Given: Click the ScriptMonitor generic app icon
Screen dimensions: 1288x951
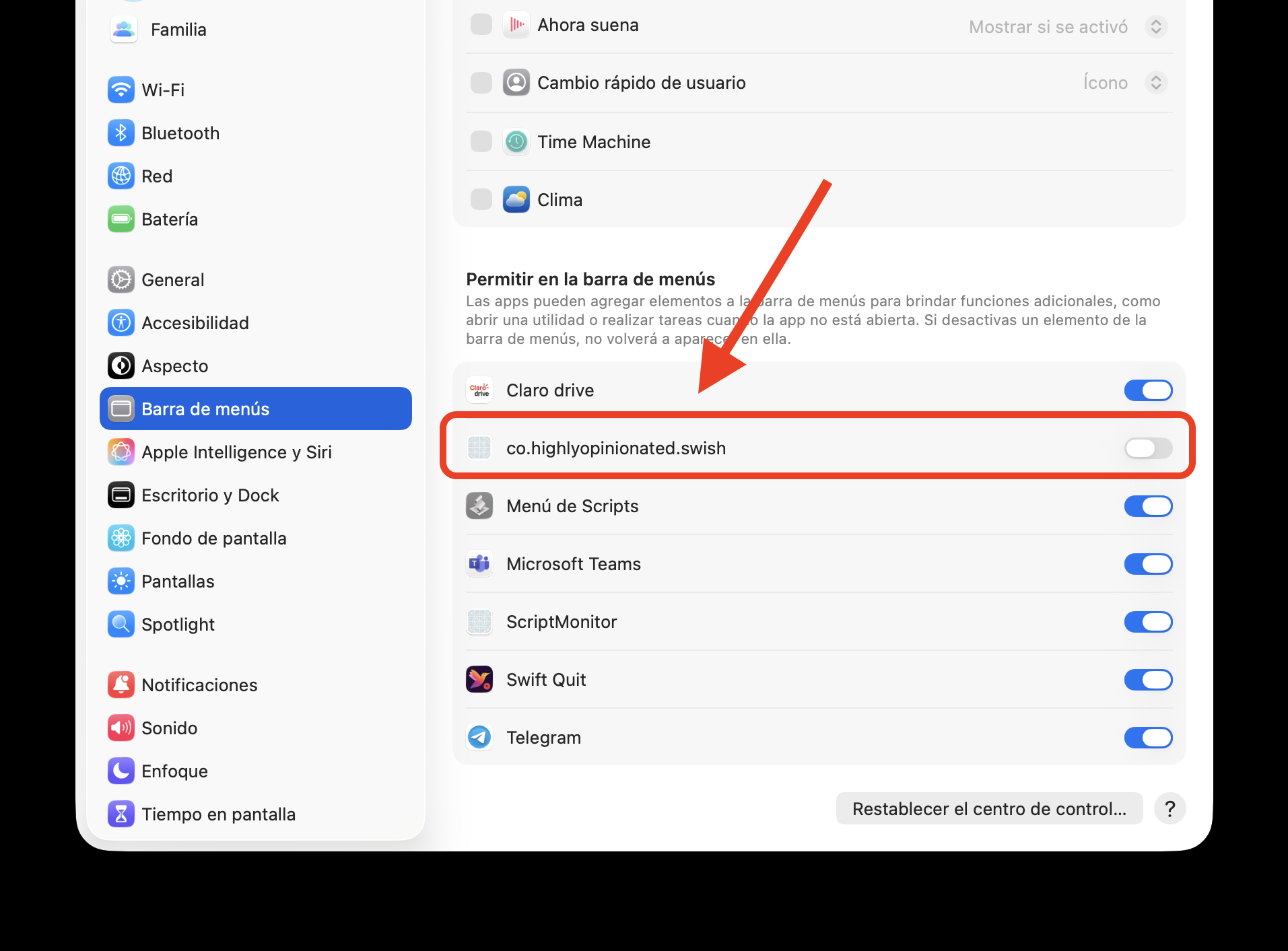Looking at the screenshot, I should coord(479,622).
